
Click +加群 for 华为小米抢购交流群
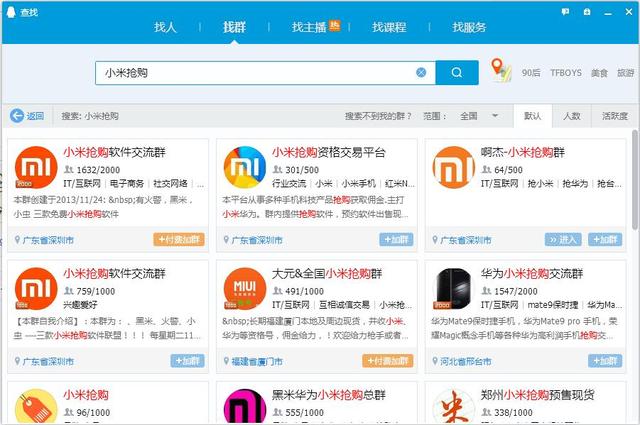tap(605, 360)
